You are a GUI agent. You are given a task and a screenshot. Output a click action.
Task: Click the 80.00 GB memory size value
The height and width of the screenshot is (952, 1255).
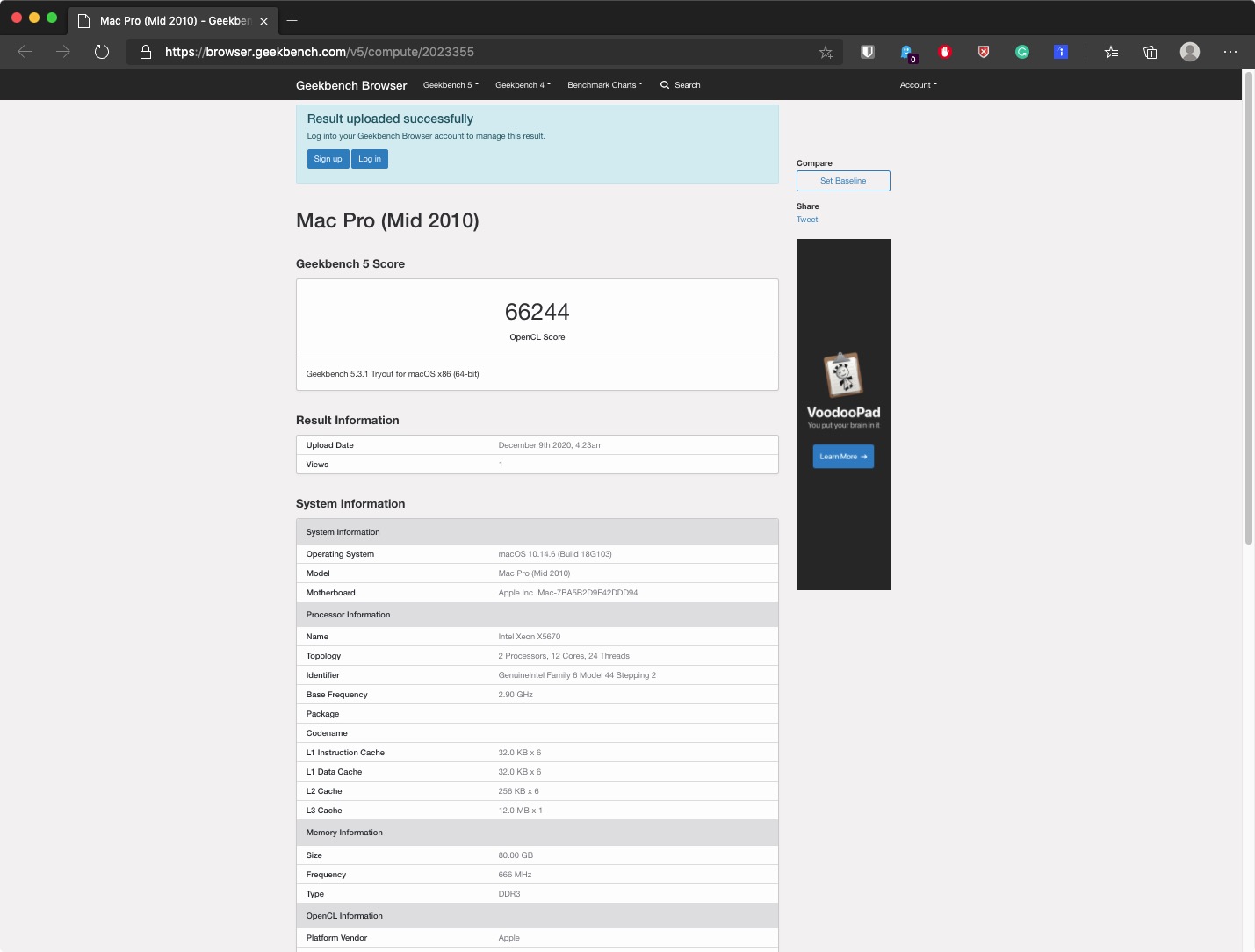click(516, 855)
